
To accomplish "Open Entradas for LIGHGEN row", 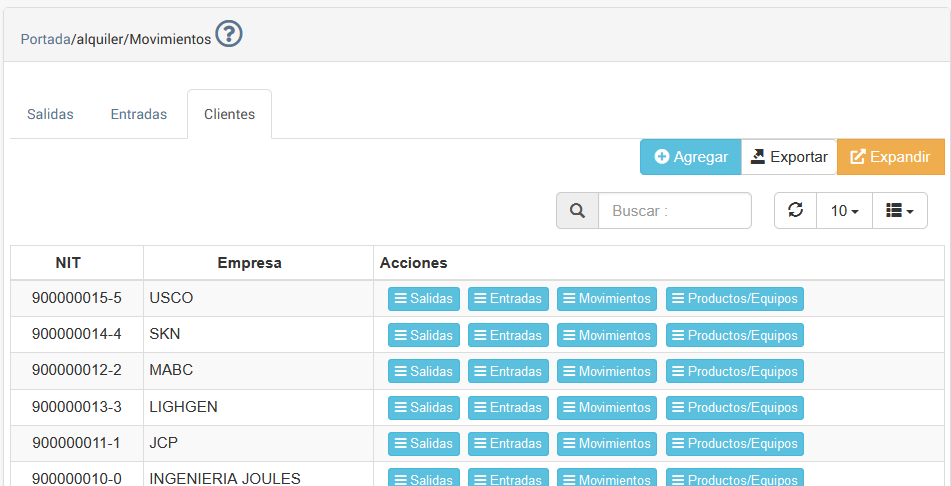I will [x=508, y=407].
